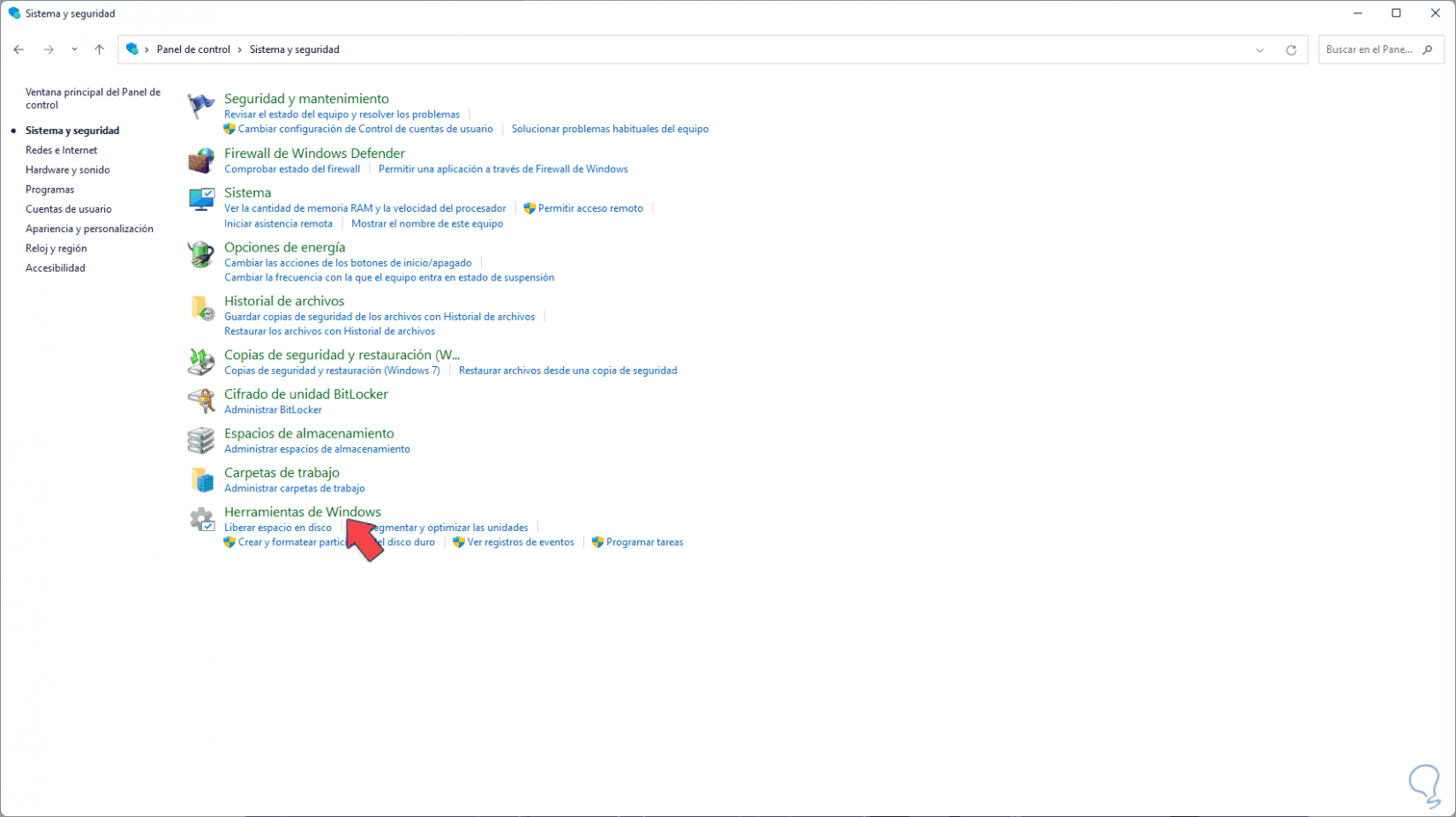Click Restaurar los archivos con Historial de archivos
1456x817 pixels.
329,332
